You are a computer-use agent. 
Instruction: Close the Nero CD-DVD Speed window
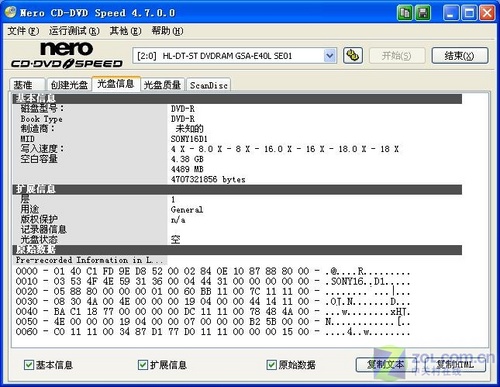pyautogui.click(x=487, y=13)
